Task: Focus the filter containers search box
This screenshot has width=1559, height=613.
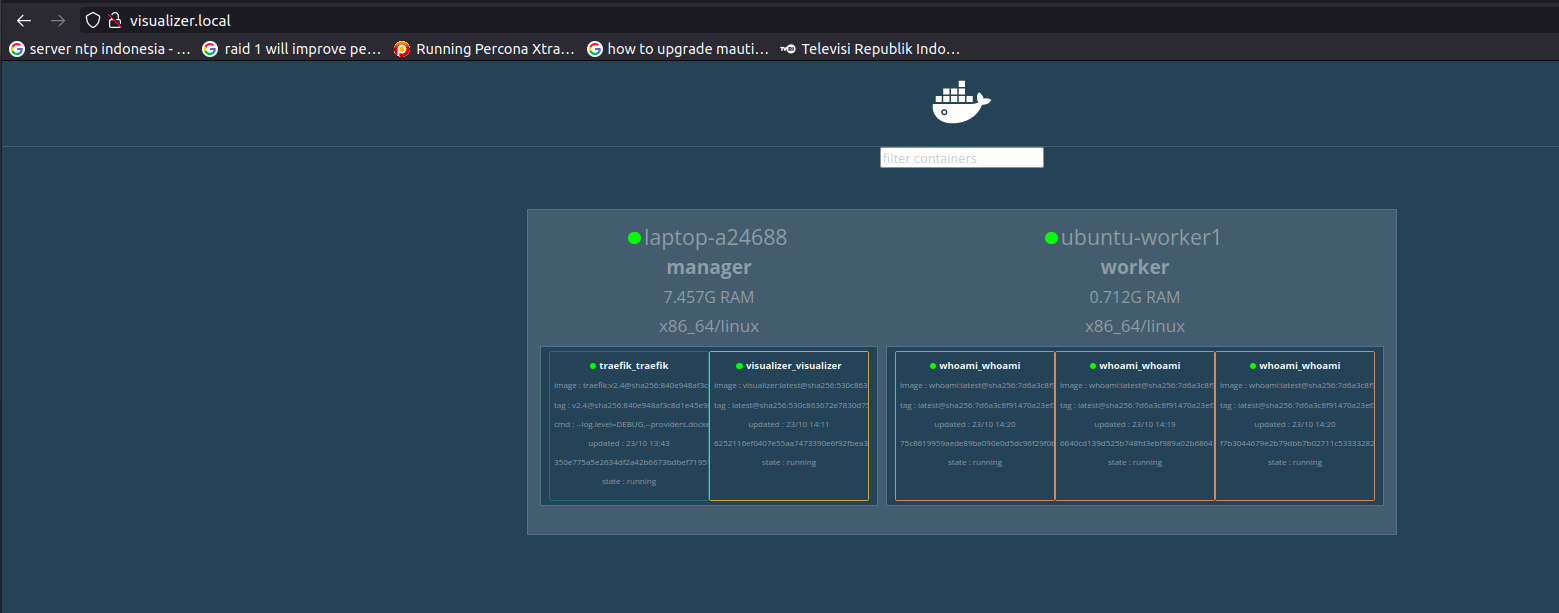Action: tap(961, 158)
